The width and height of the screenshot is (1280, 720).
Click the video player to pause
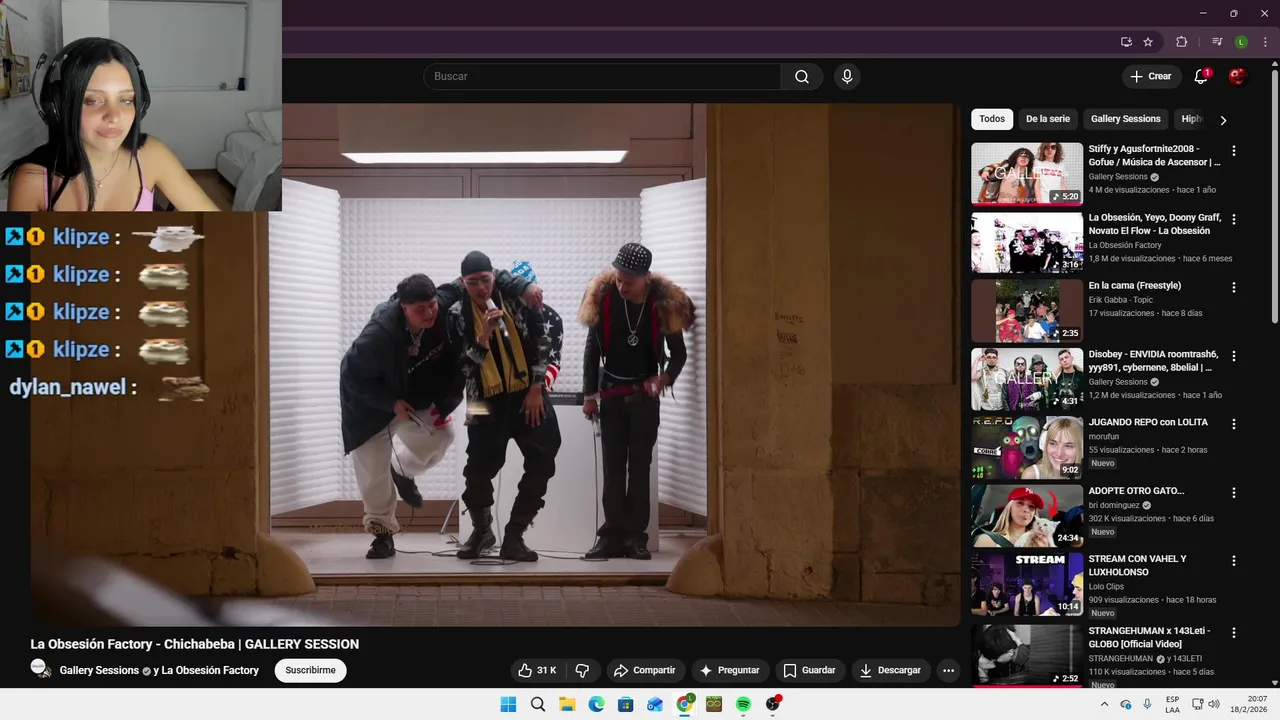pos(495,364)
